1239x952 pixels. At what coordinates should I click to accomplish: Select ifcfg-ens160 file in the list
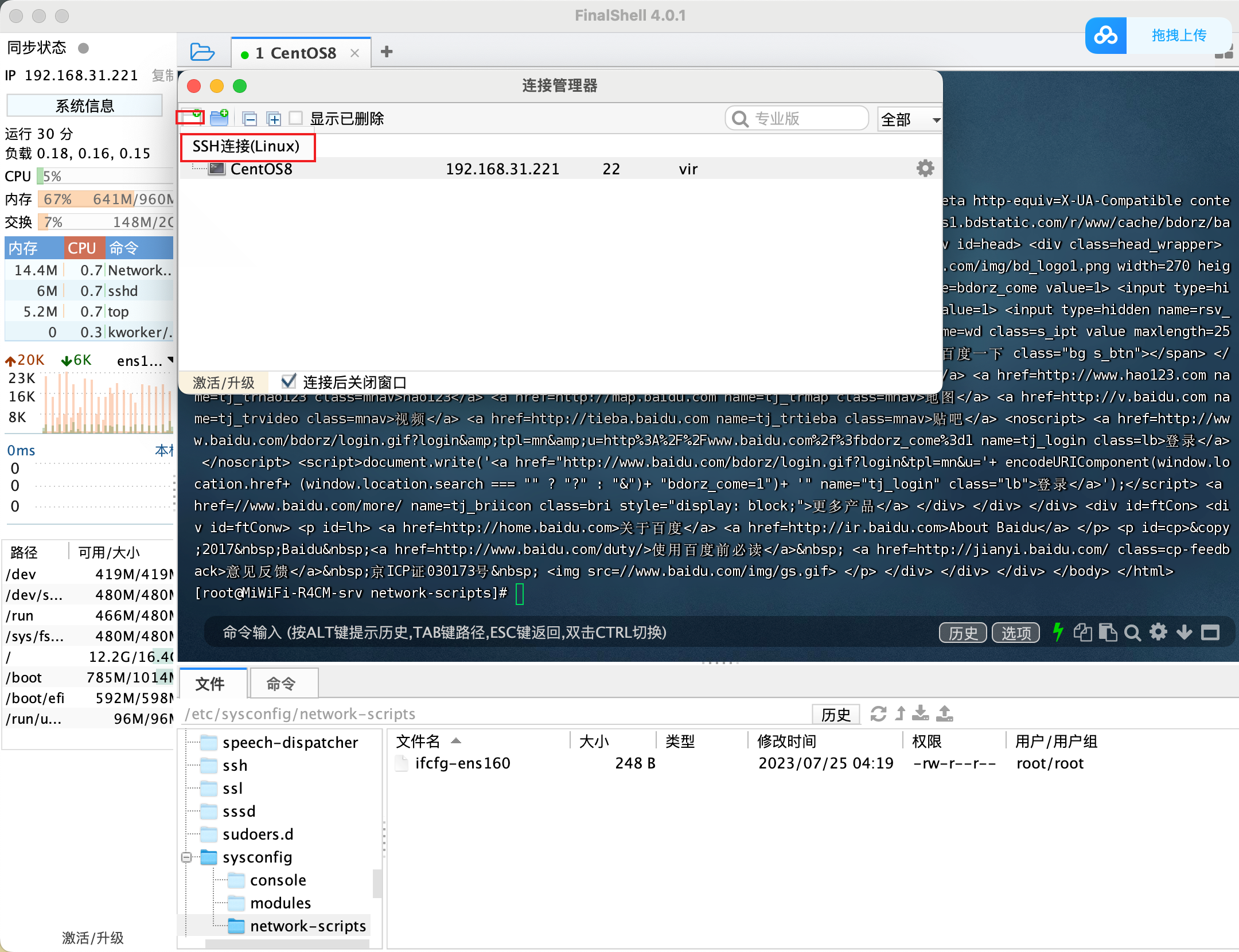[x=462, y=763]
